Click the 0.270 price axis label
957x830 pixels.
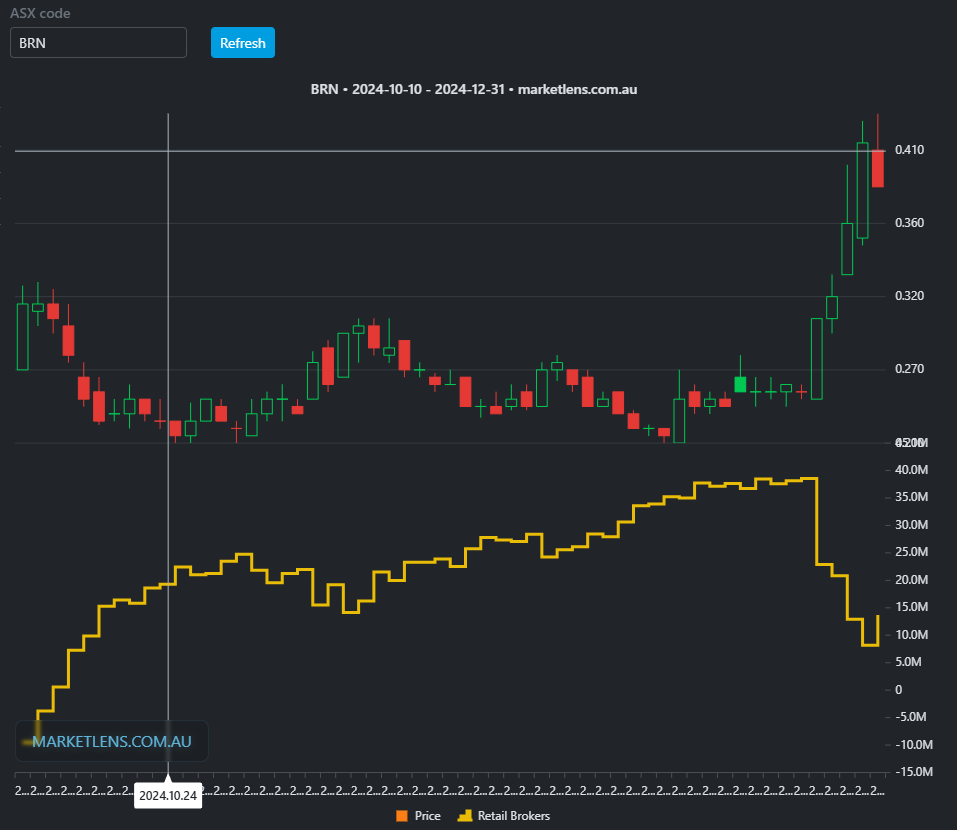(x=909, y=369)
